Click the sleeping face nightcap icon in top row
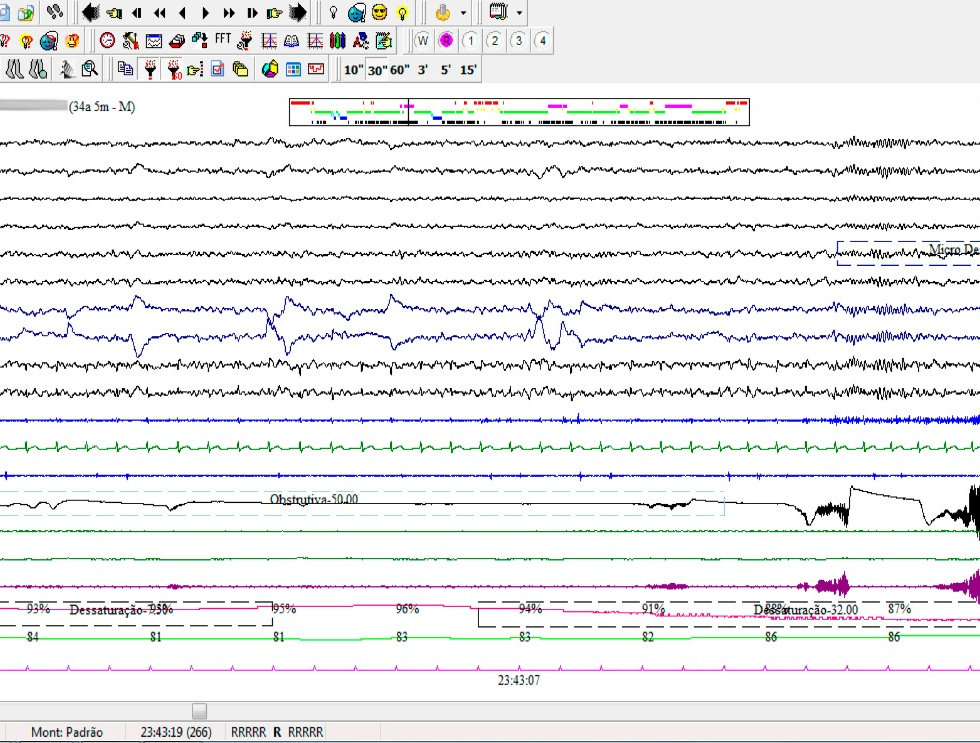This screenshot has width=980, height=743. tap(356, 12)
